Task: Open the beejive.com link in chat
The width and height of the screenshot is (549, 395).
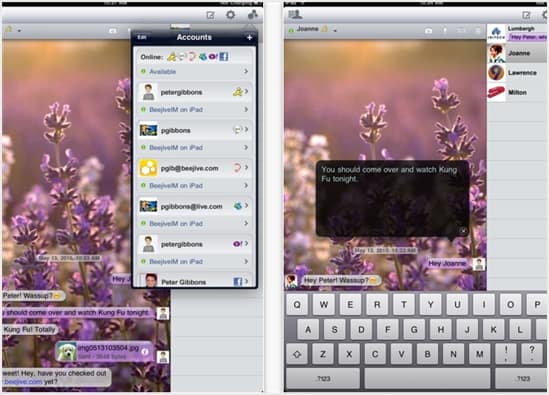Action: tap(23, 382)
